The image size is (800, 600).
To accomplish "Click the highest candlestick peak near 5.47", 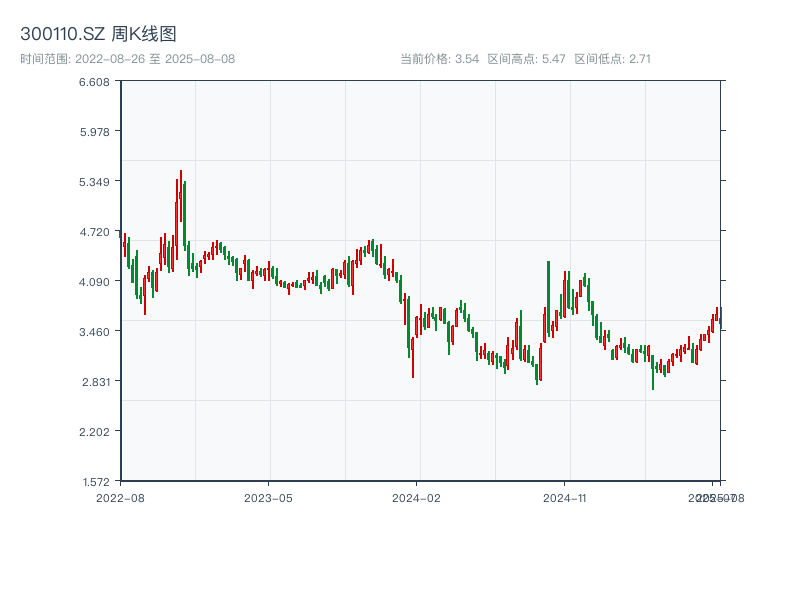I will coord(181,173).
